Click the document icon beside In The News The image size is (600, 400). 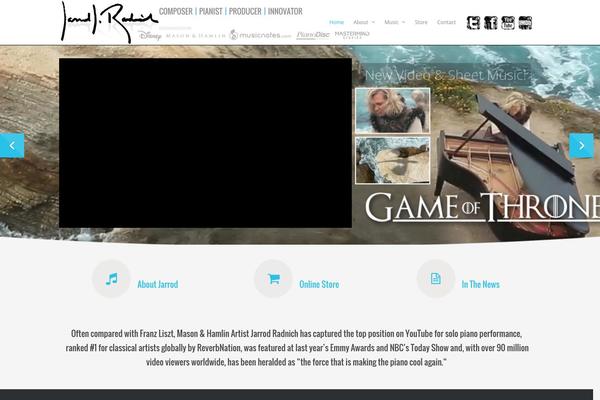tap(435, 279)
